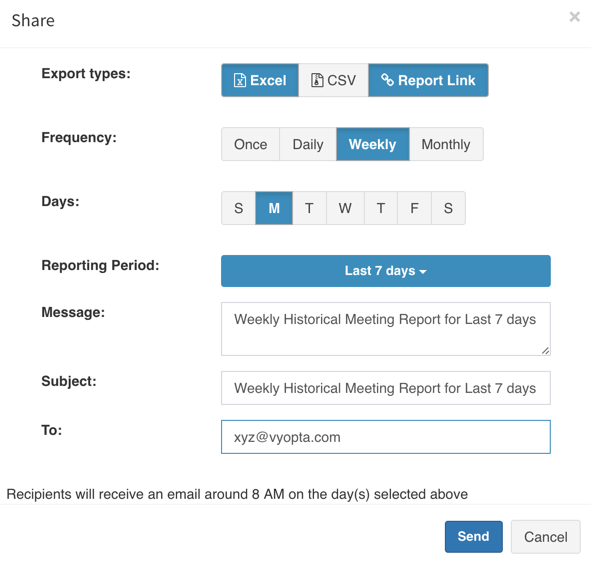This screenshot has width=591, height=568.
Task: Enable Friday in the Days selector
Action: point(414,208)
